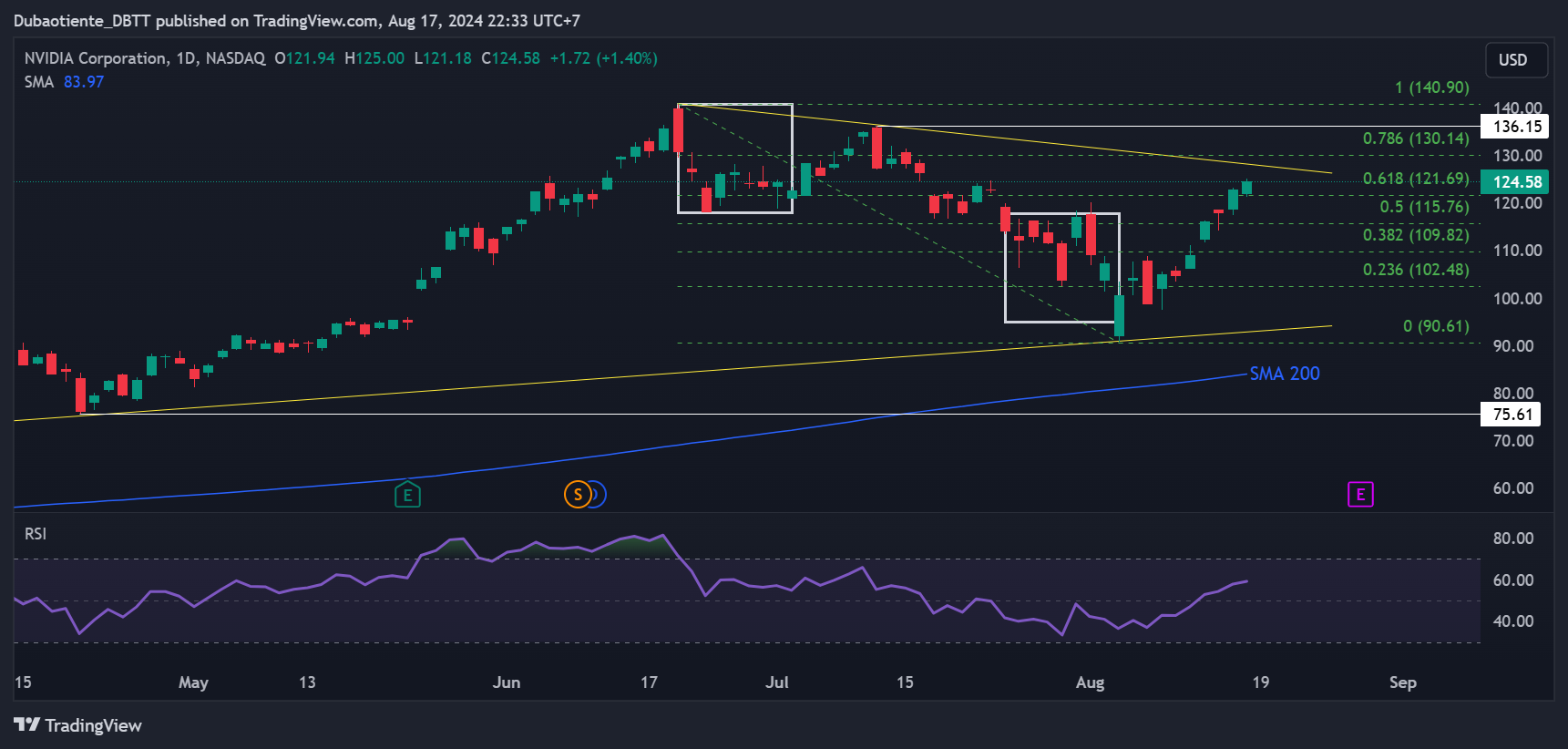This screenshot has width=1568, height=749.
Task: Click the SMA indicator legend label
Action: [39, 82]
